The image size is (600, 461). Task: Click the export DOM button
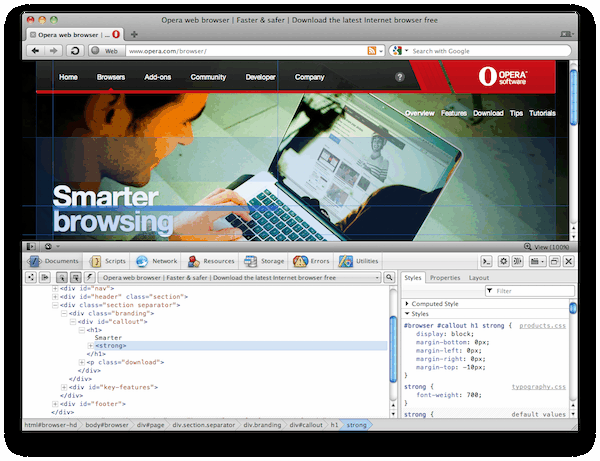tap(45, 277)
